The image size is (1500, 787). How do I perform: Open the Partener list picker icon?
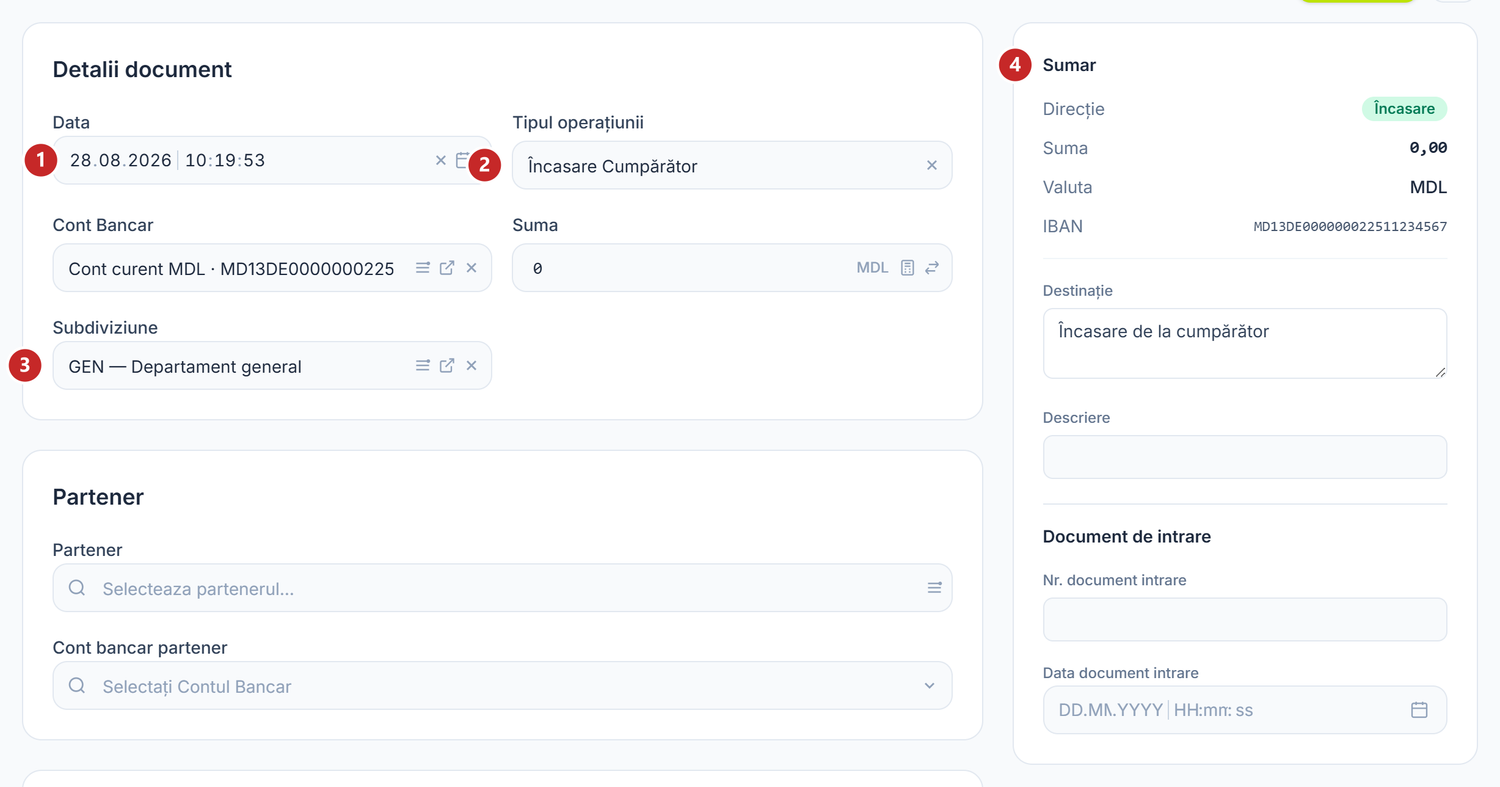click(934, 588)
